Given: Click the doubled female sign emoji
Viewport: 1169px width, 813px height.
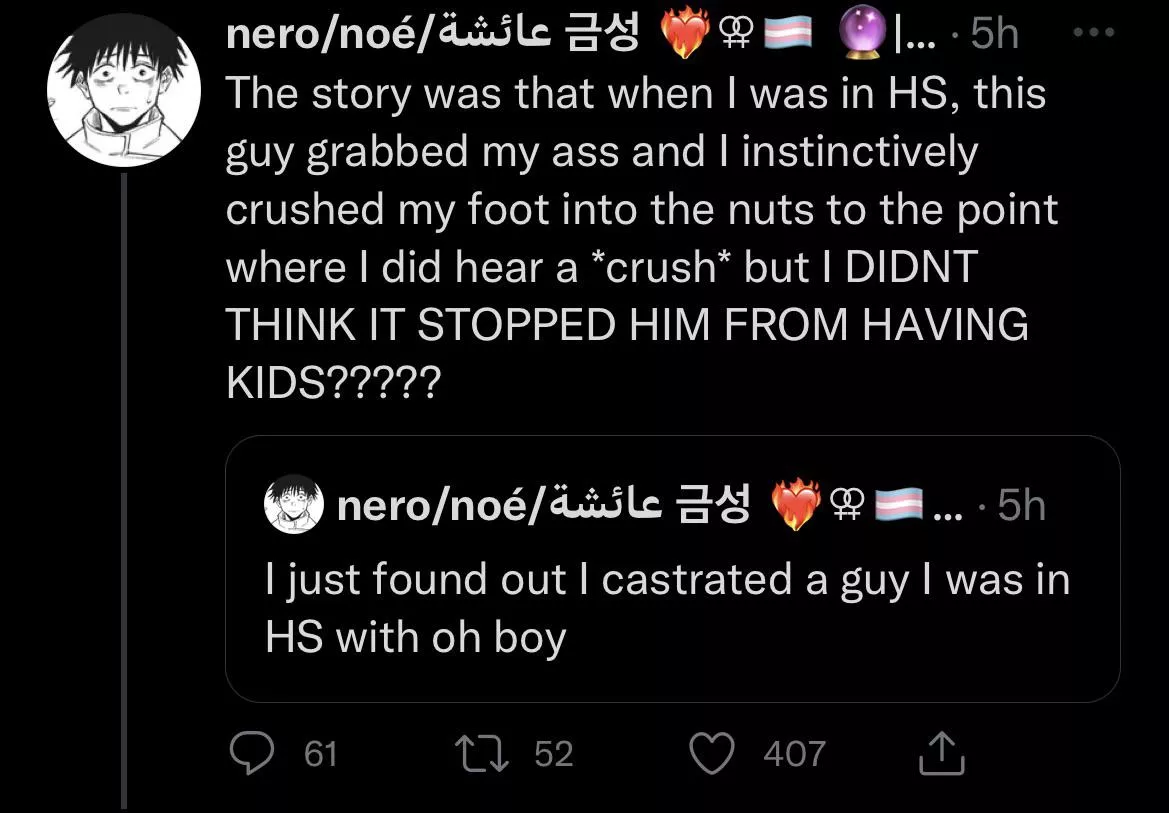Looking at the screenshot, I should [x=737, y=31].
